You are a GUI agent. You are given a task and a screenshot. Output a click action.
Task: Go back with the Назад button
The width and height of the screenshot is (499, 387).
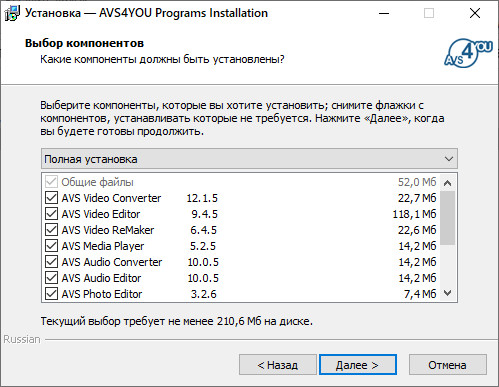click(278, 365)
